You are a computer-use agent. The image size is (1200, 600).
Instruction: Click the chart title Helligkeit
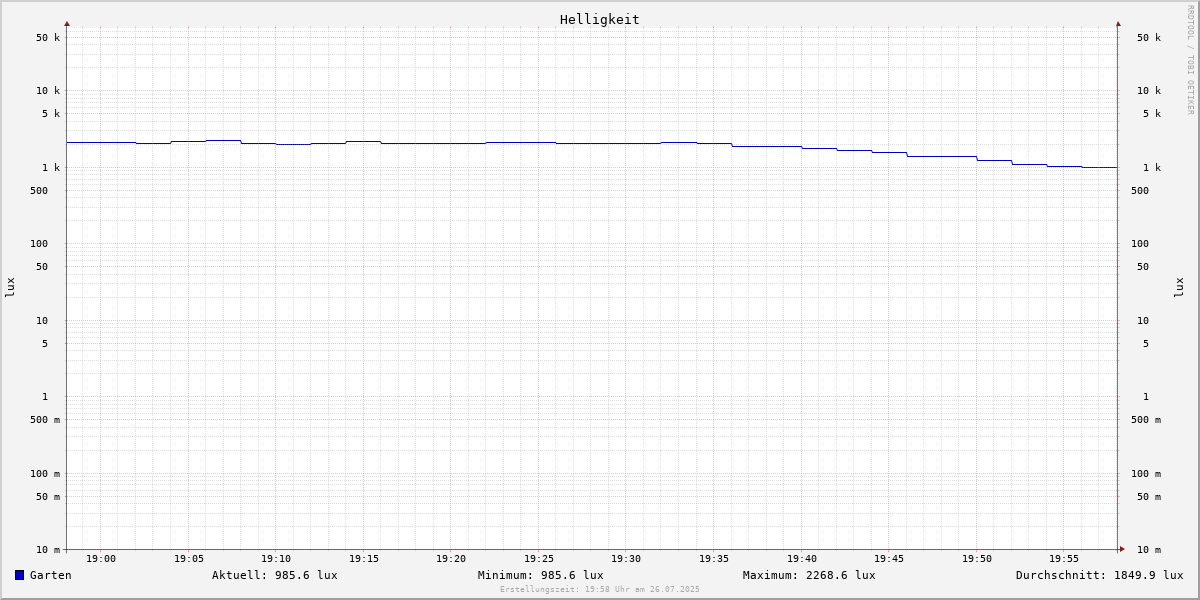point(600,19)
